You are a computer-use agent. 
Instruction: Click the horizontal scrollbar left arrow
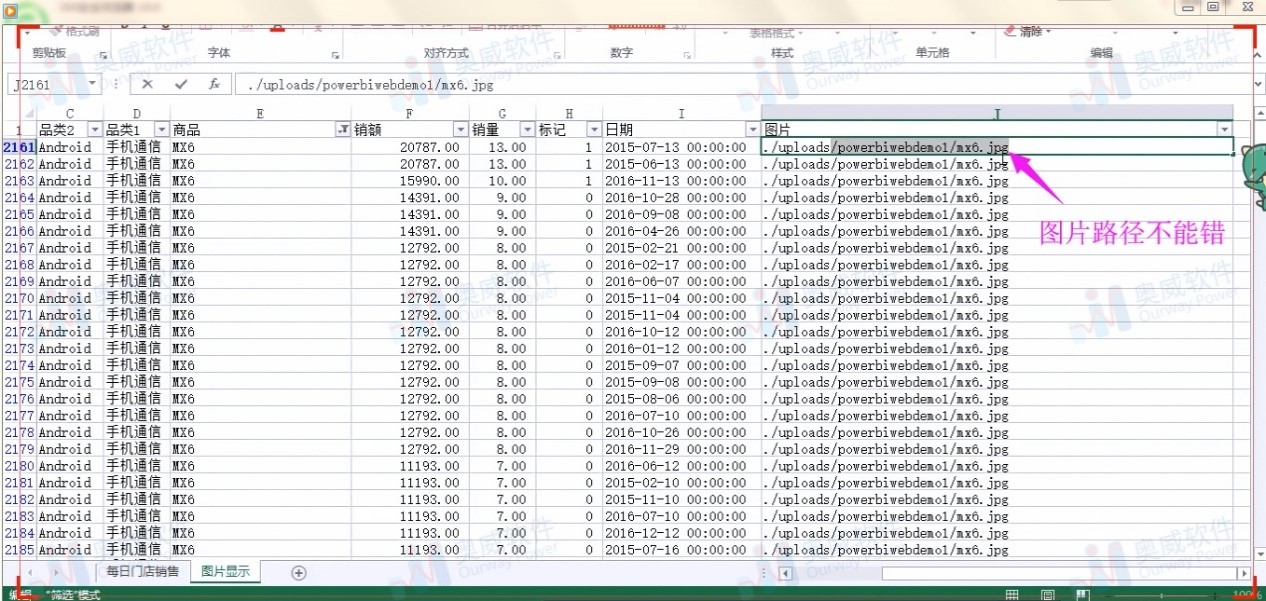click(786, 573)
